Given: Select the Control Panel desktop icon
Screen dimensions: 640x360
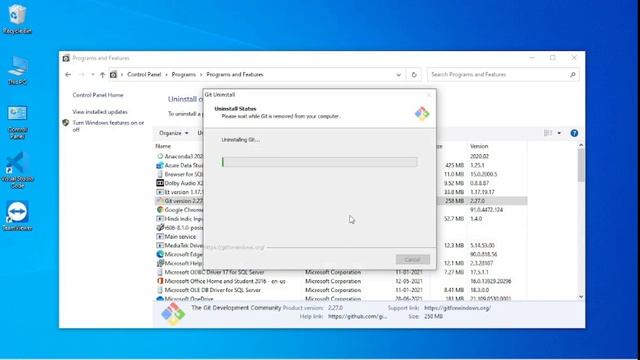Looking at the screenshot, I should (x=17, y=122).
